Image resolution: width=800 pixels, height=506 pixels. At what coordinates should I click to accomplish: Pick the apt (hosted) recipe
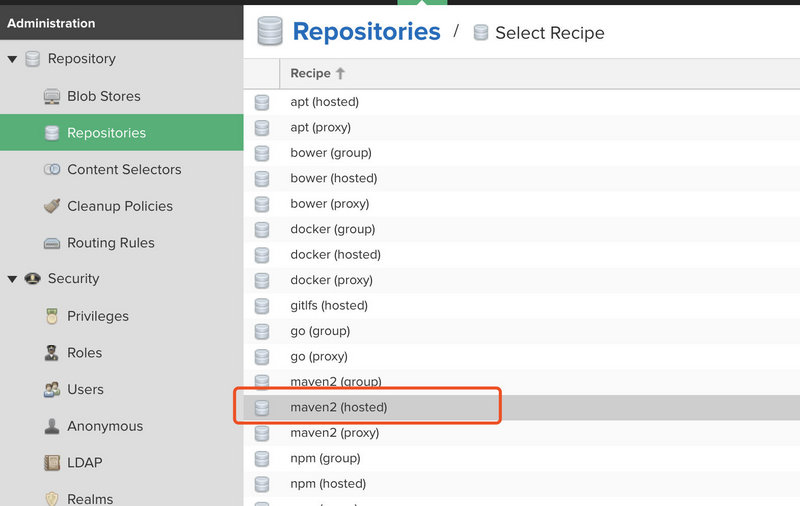pos(324,102)
